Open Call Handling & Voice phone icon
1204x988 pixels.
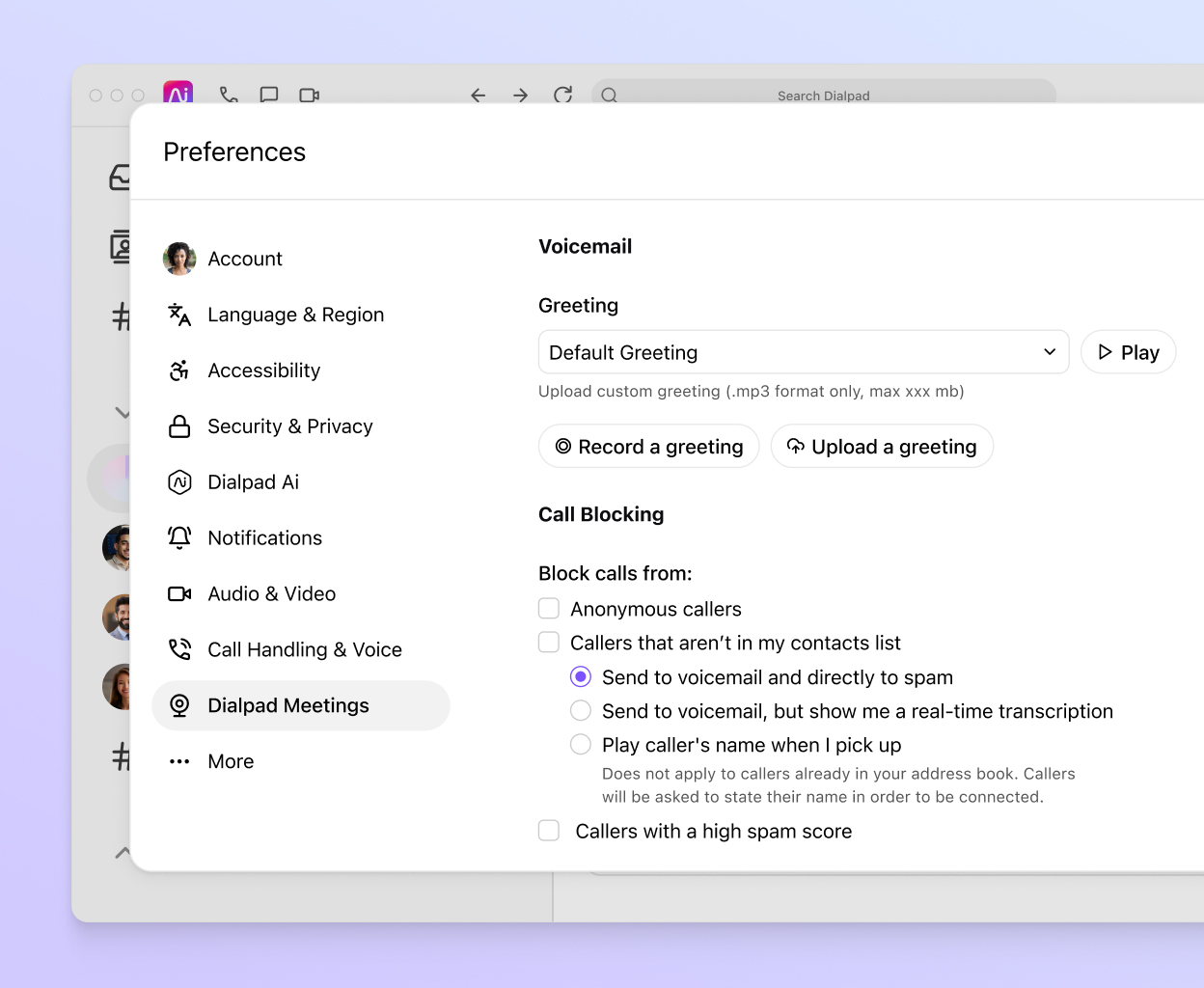click(x=180, y=649)
